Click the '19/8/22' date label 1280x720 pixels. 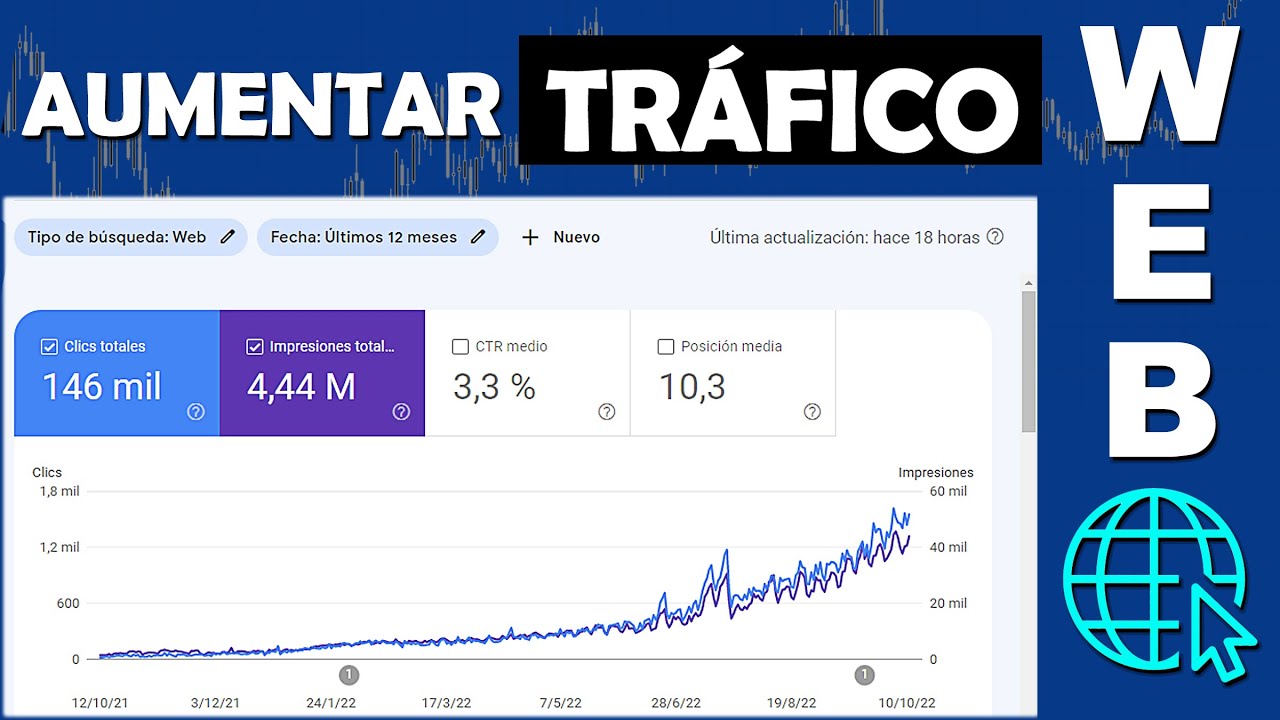(791, 703)
